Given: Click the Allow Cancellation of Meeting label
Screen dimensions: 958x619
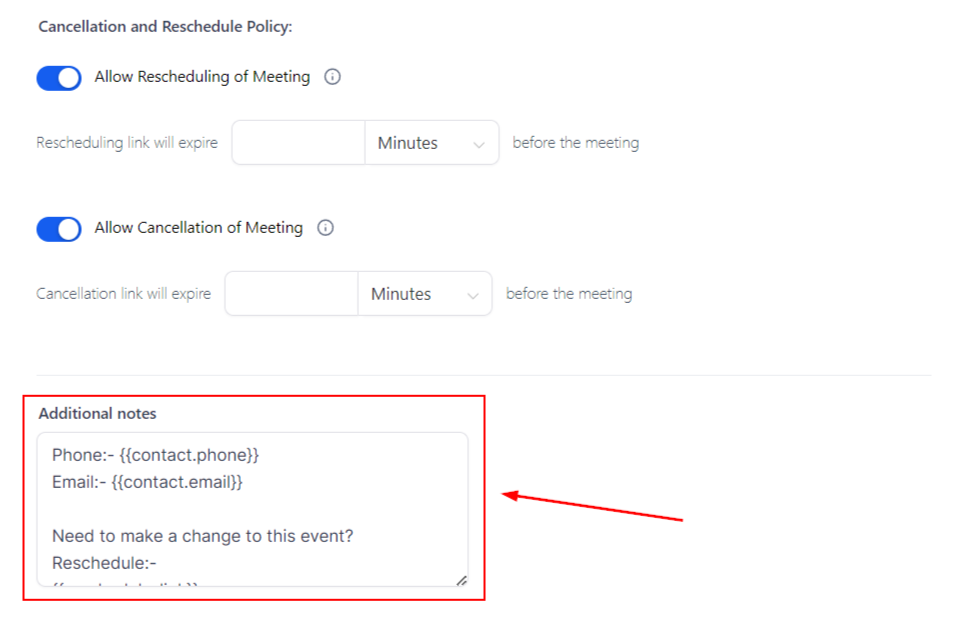Looking at the screenshot, I should [x=198, y=228].
